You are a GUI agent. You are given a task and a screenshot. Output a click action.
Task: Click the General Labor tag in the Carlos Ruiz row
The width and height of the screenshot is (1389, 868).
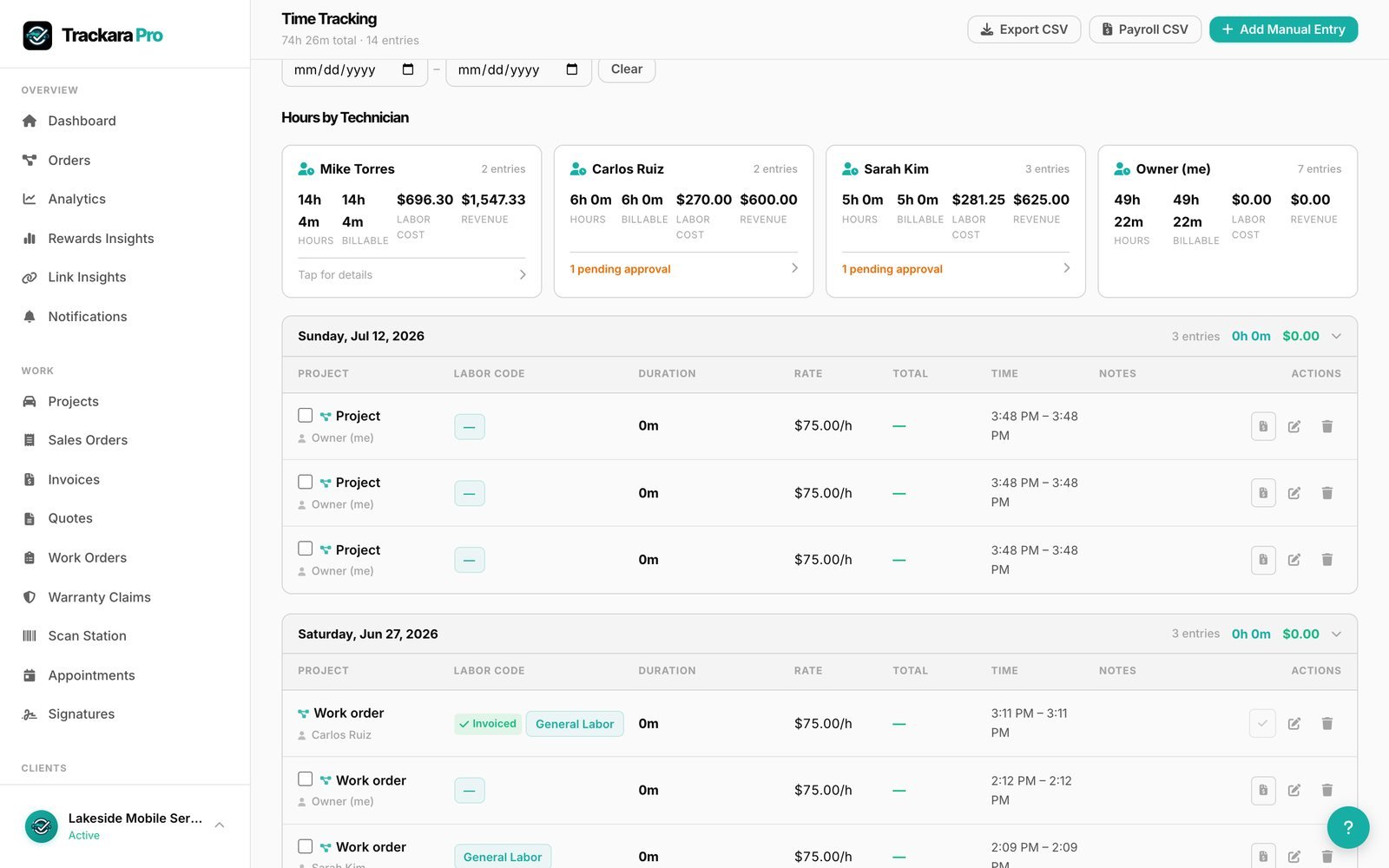[575, 724]
